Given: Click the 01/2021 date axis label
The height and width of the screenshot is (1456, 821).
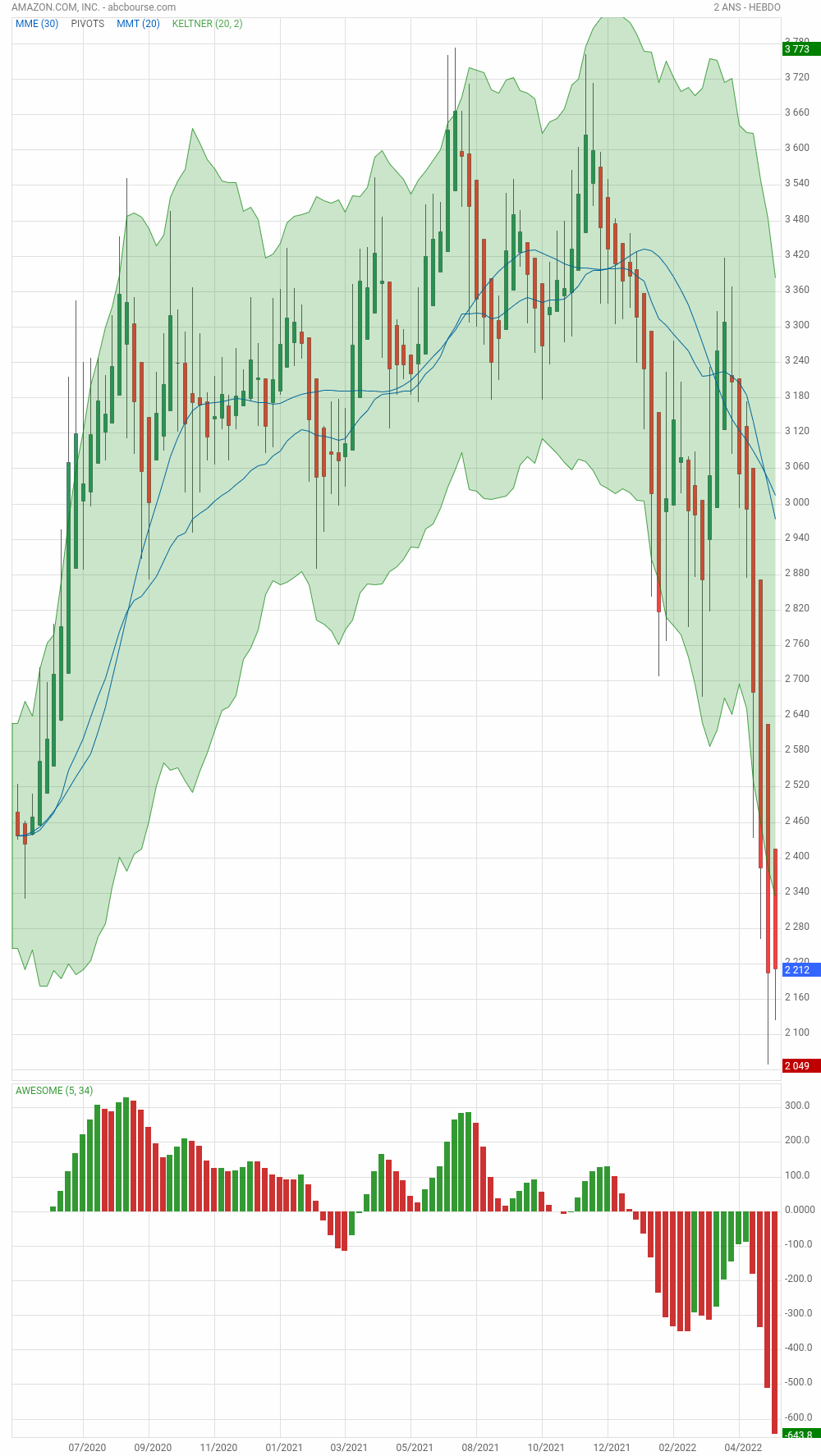Looking at the screenshot, I should [284, 1447].
